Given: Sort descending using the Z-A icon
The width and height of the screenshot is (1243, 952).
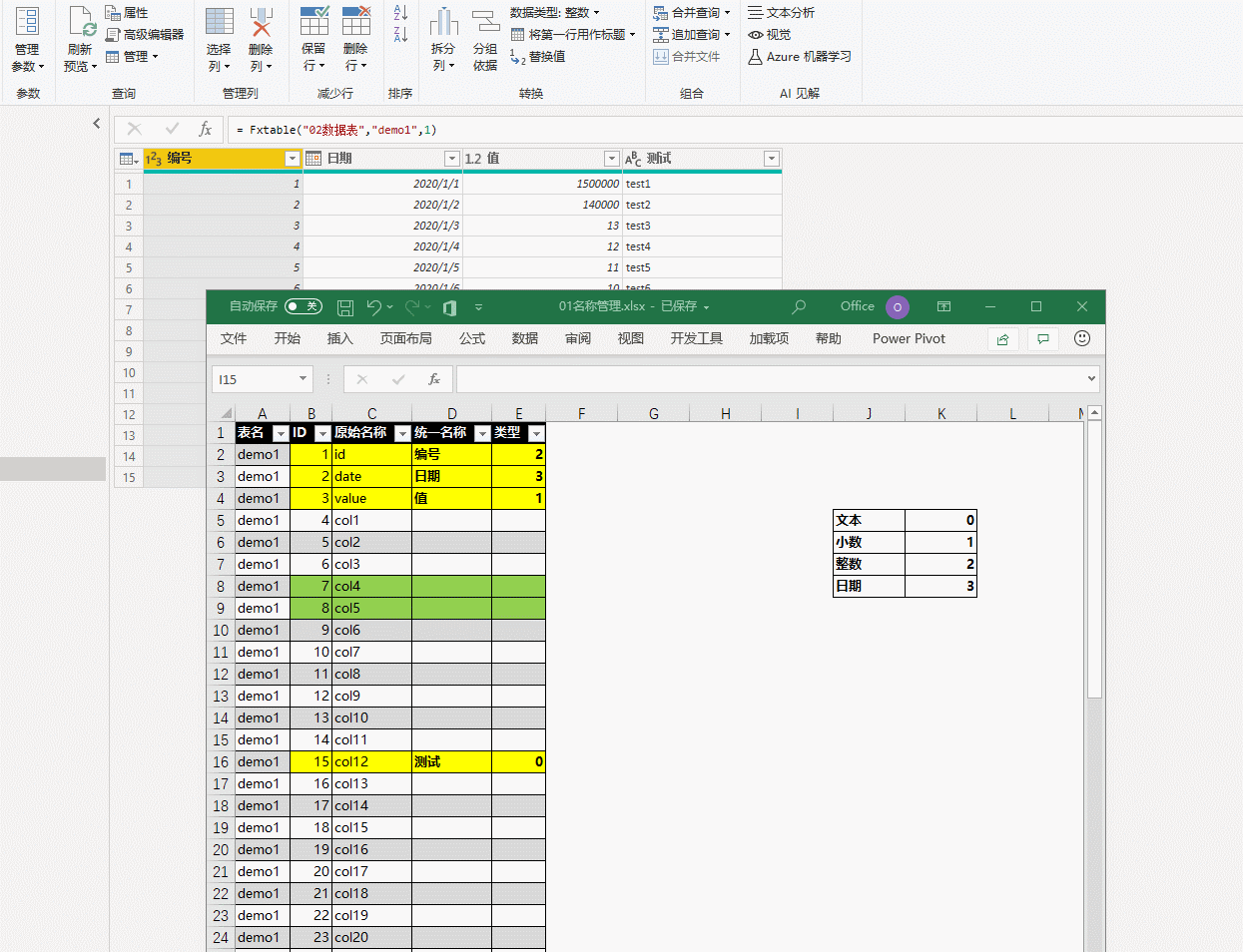Looking at the screenshot, I should pos(400,34).
